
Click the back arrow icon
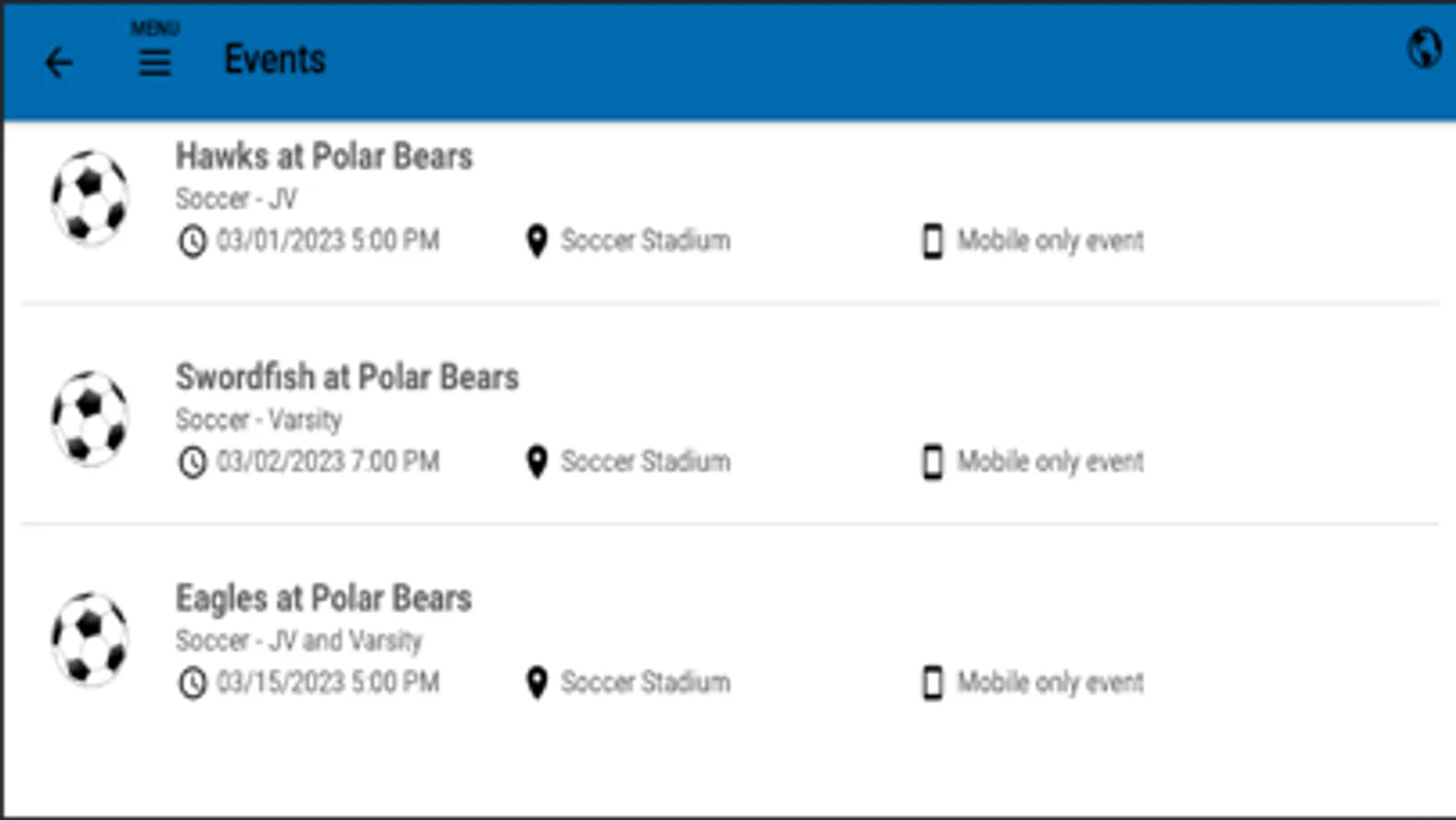59,63
